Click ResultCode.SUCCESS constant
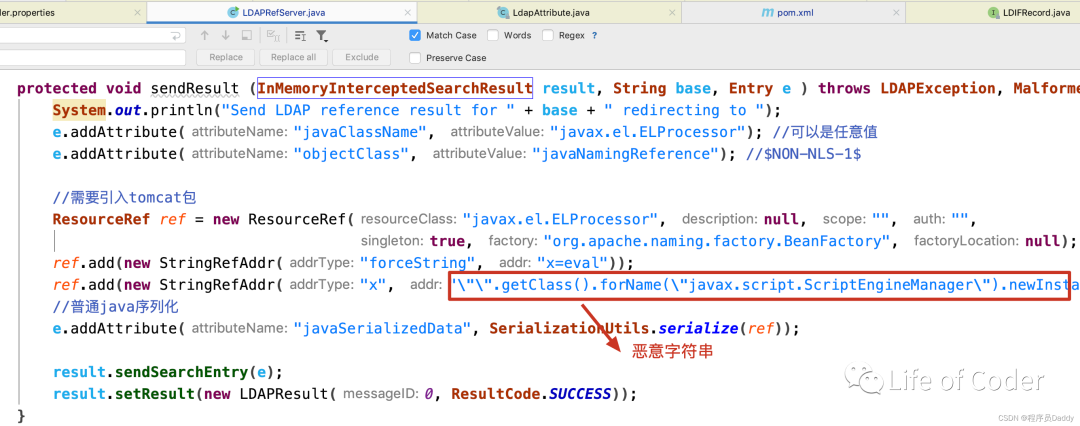Screen dimensions: 1080x426 pyautogui.click(x=531, y=394)
